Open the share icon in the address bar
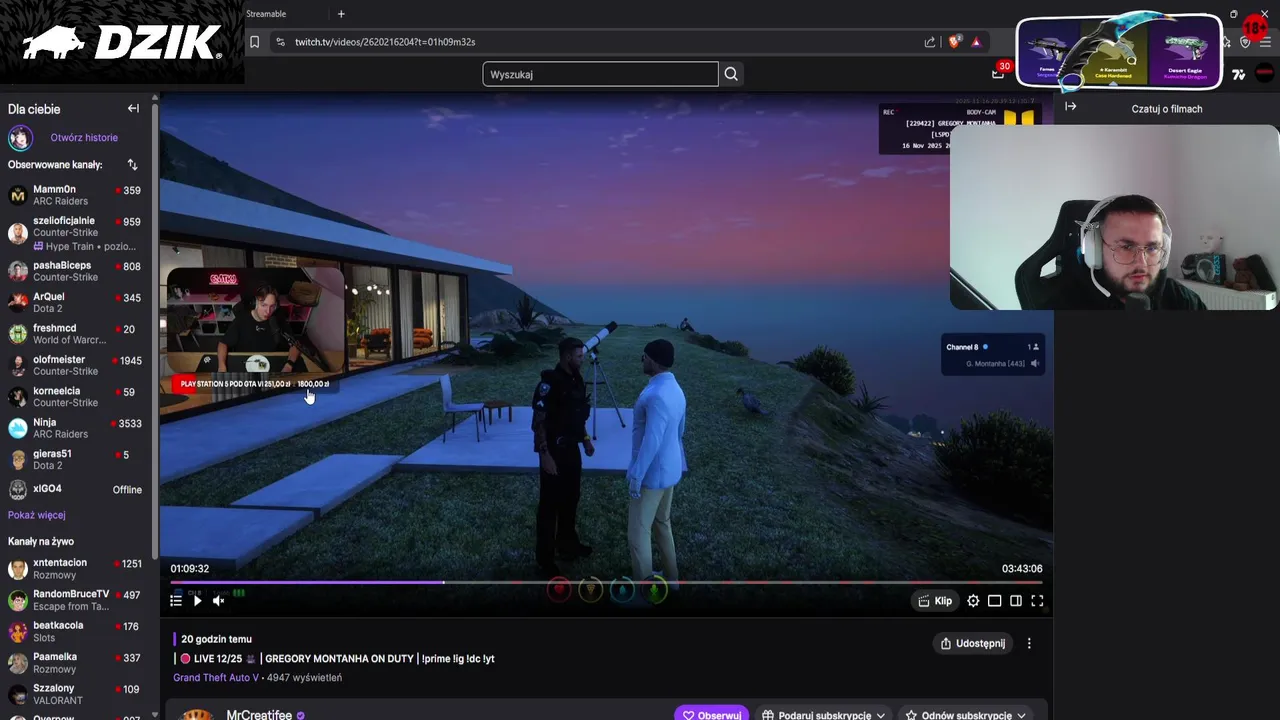Image resolution: width=1280 pixels, height=720 pixels. pos(930,42)
